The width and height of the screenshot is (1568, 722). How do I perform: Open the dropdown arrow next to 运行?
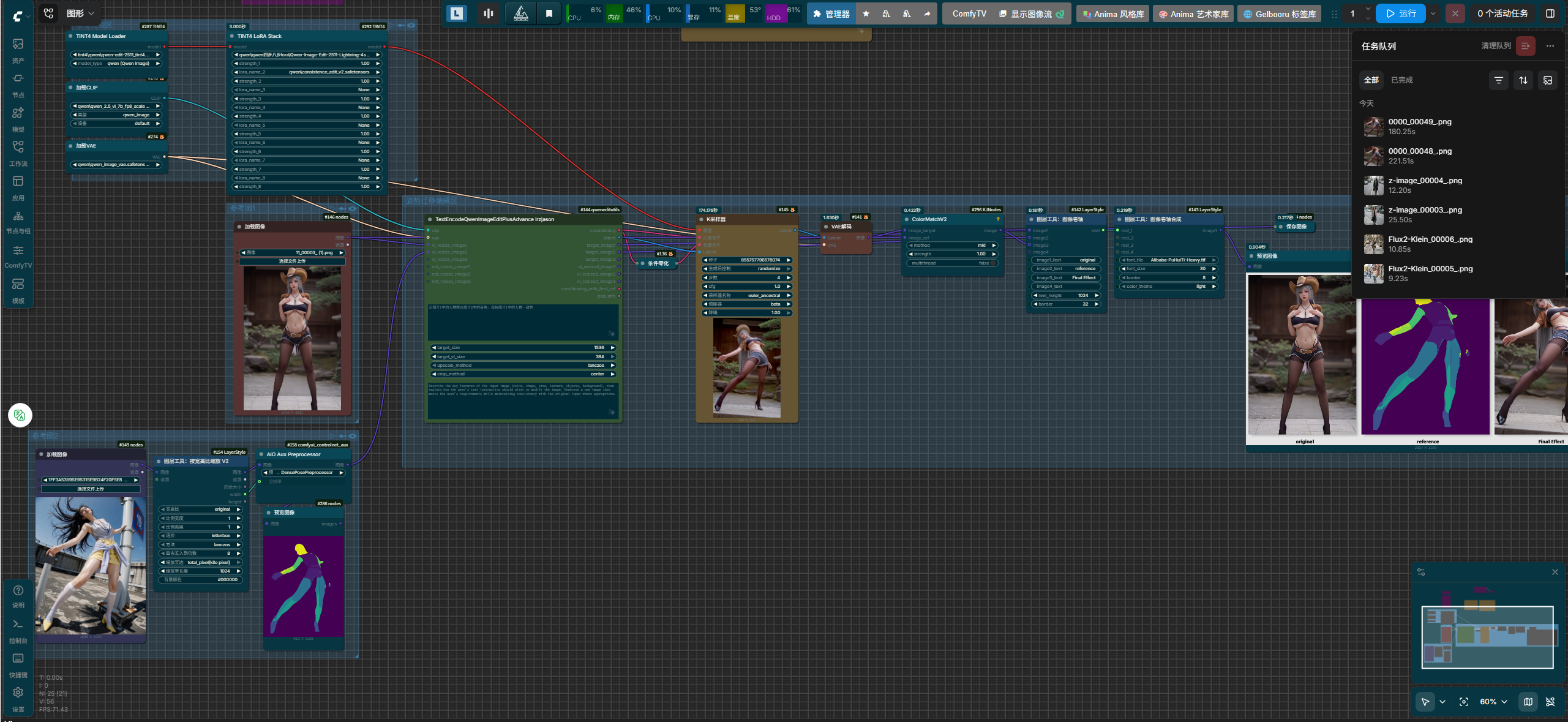point(1433,13)
